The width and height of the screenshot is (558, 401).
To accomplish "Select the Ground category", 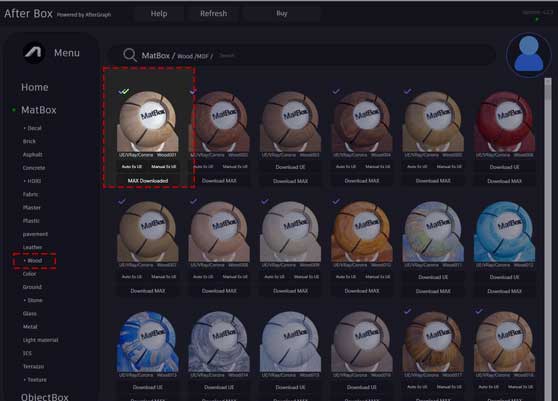I will pyautogui.click(x=32, y=287).
